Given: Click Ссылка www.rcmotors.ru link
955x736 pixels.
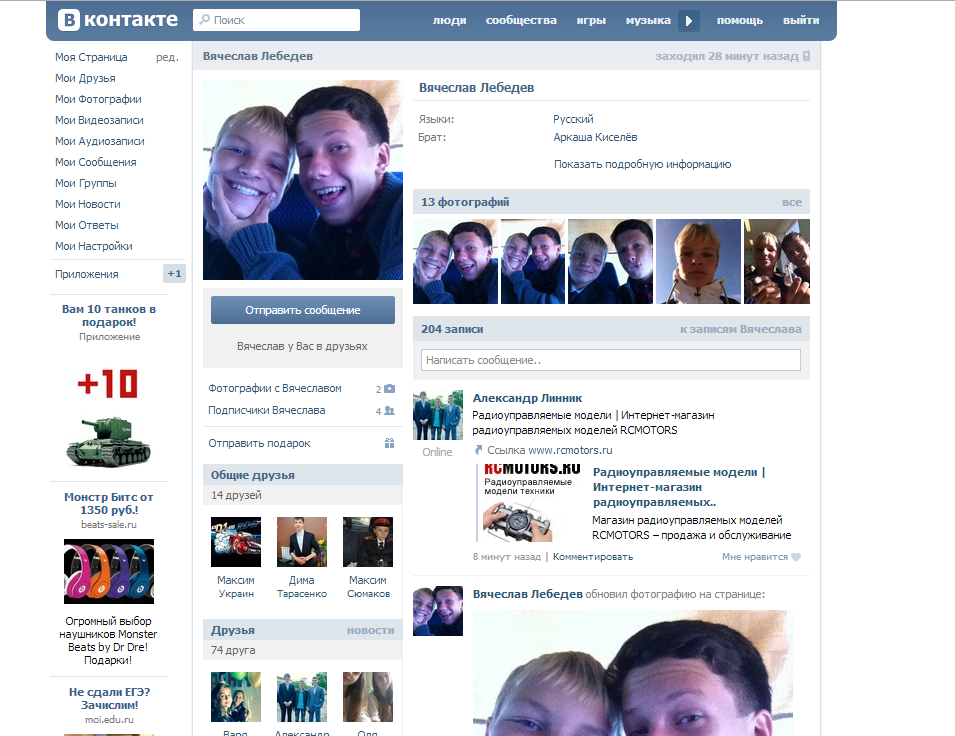Looking at the screenshot, I should (x=550, y=450).
